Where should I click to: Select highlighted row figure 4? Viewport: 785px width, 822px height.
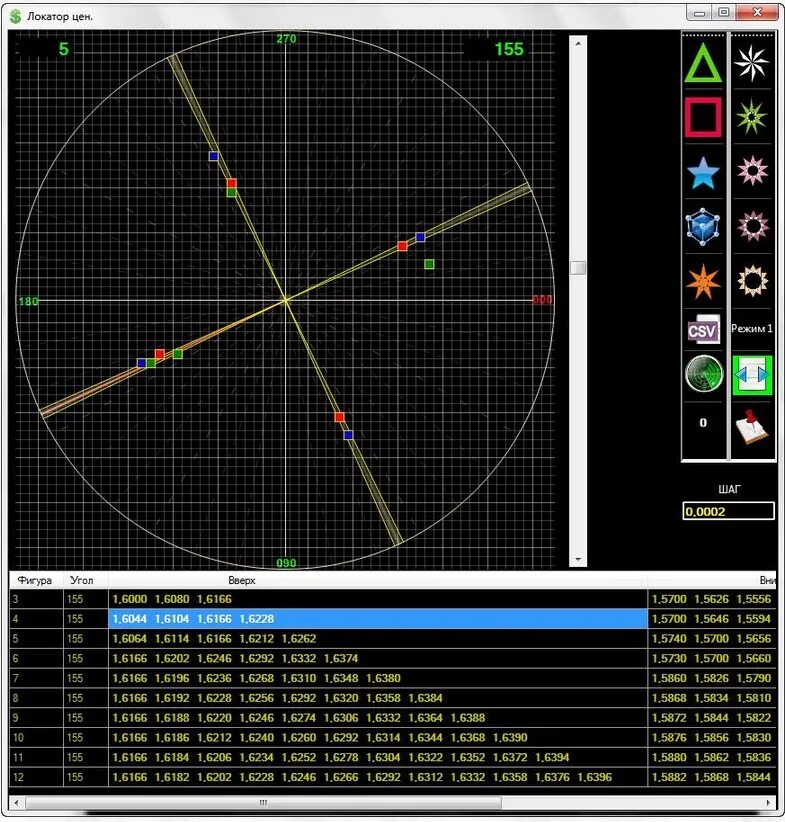393,619
